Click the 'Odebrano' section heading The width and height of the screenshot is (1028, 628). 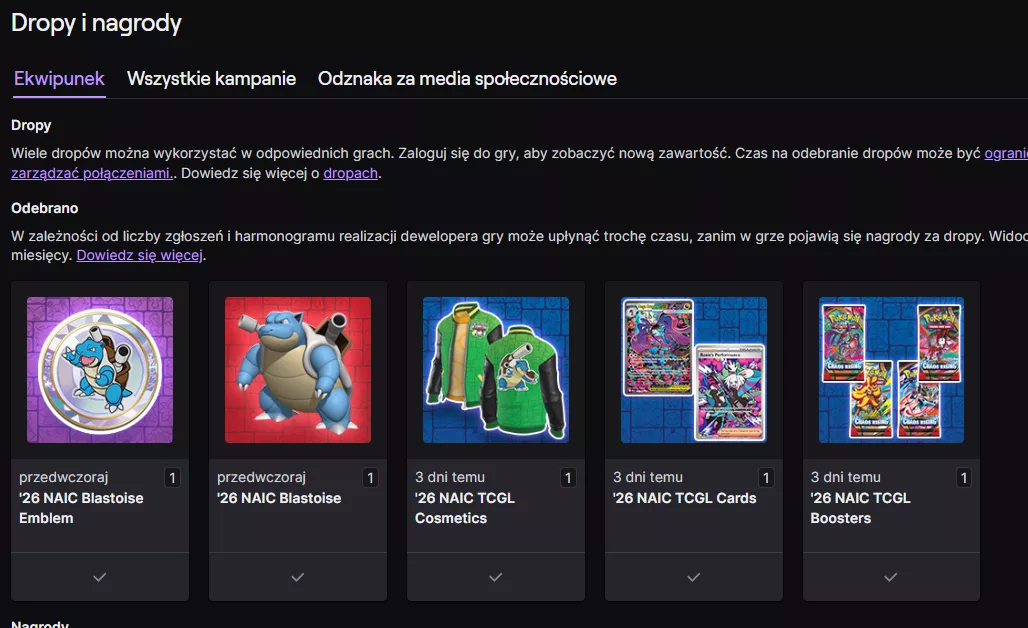[x=45, y=208]
